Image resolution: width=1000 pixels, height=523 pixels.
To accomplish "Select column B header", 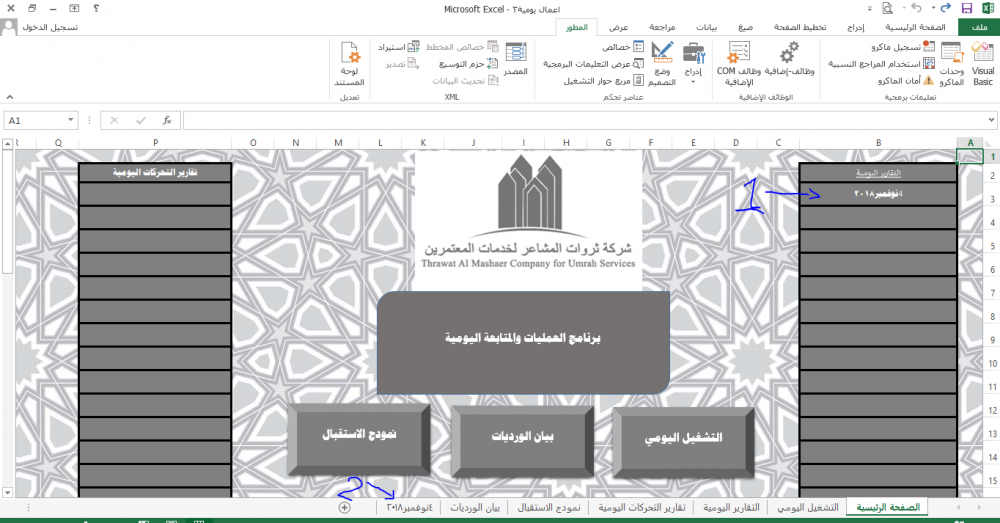I will point(878,143).
